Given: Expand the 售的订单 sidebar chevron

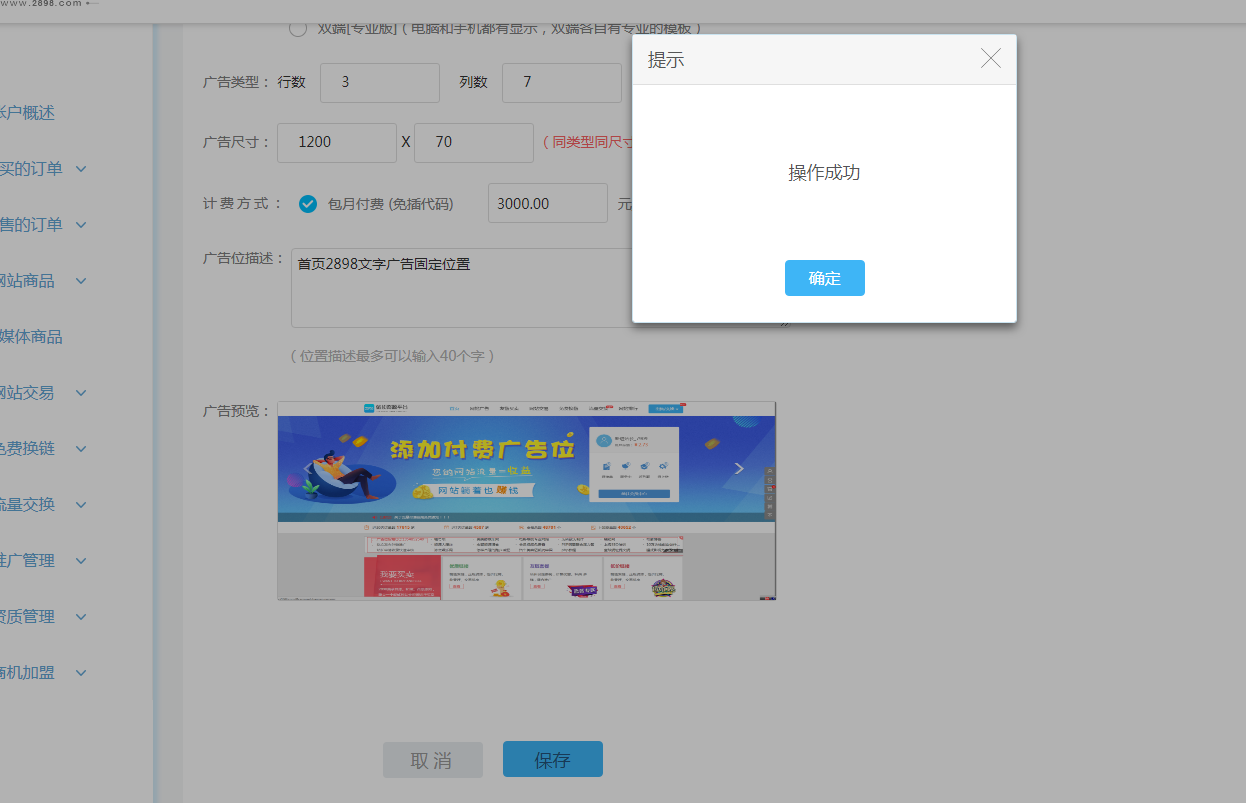Looking at the screenshot, I should click(x=81, y=225).
